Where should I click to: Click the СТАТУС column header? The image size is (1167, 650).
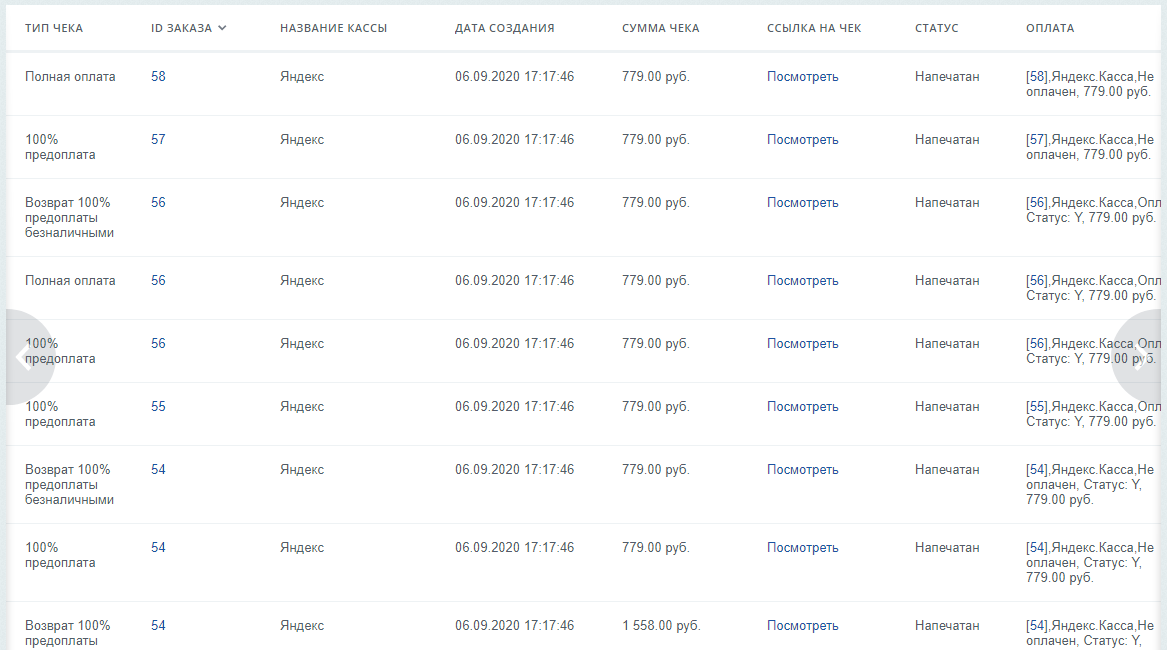point(936,28)
